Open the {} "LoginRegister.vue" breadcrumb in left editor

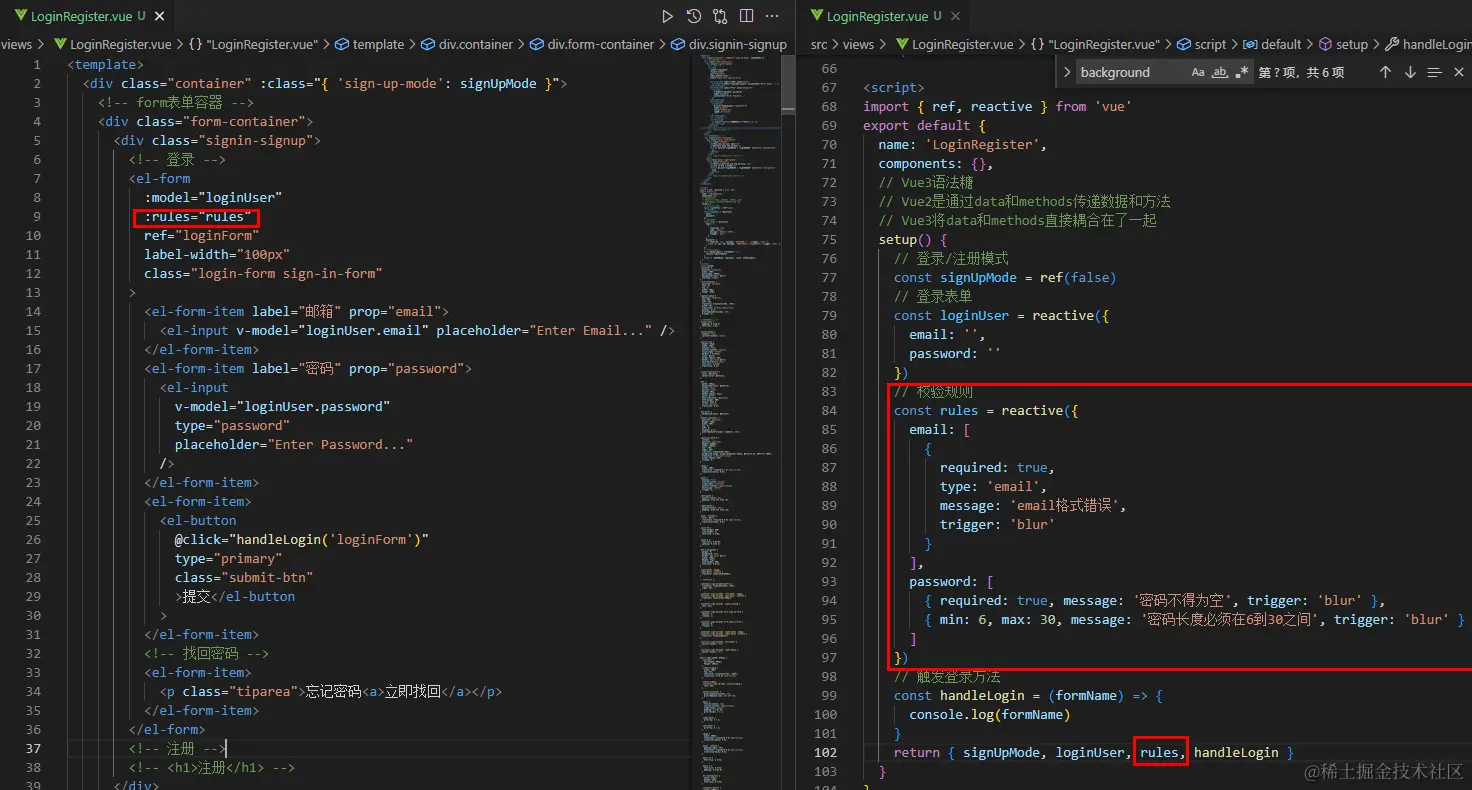pos(253,44)
